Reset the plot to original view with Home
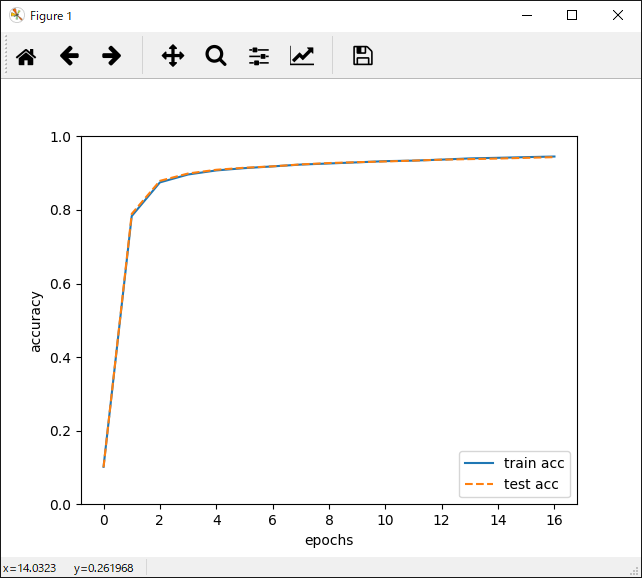The height and width of the screenshot is (578, 642). pyautogui.click(x=26, y=56)
